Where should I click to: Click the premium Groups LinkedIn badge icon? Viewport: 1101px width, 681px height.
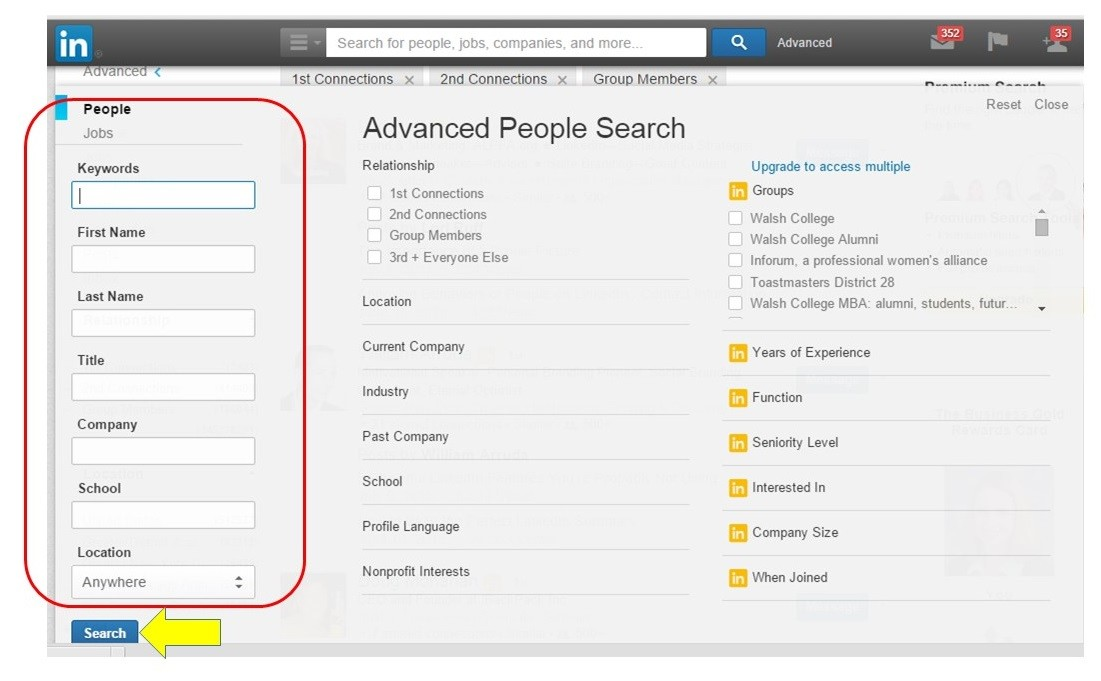738,191
